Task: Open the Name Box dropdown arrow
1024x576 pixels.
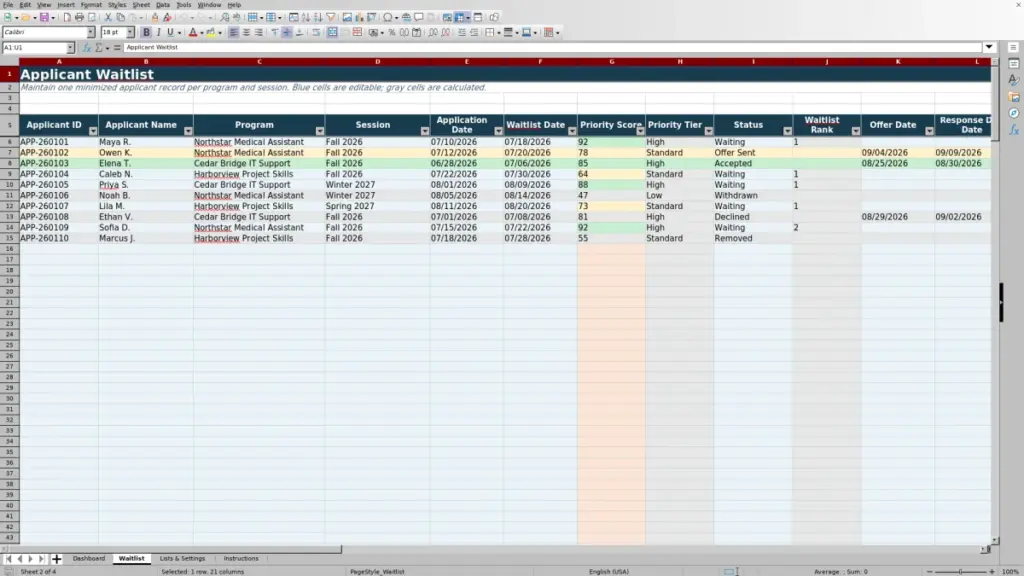Action: [x=70, y=48]
